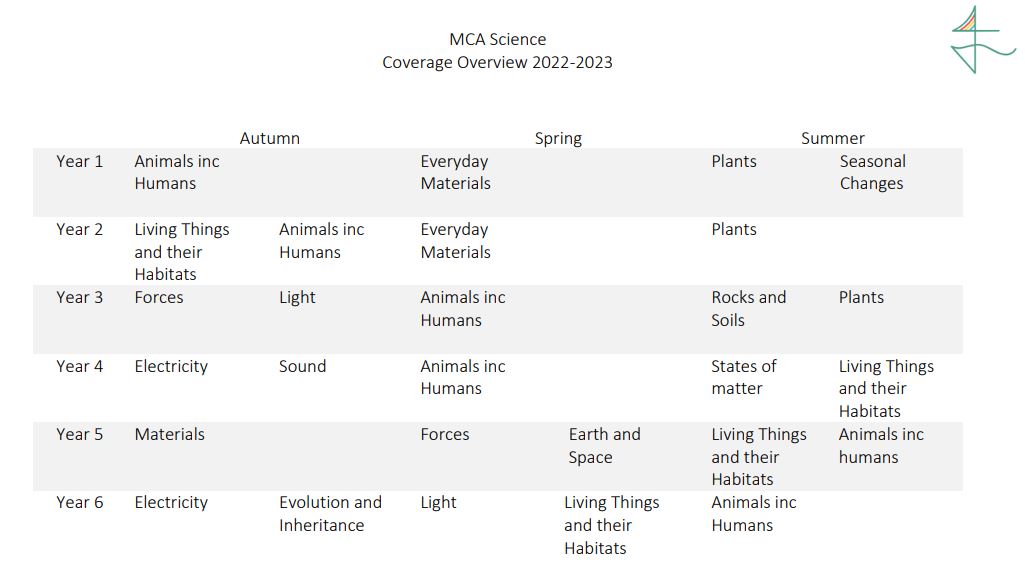Click Year 2 Living Things and their Habitats
Image resolution: width=1025 pixels, height=567 pixels.
(x=182, y=252)
